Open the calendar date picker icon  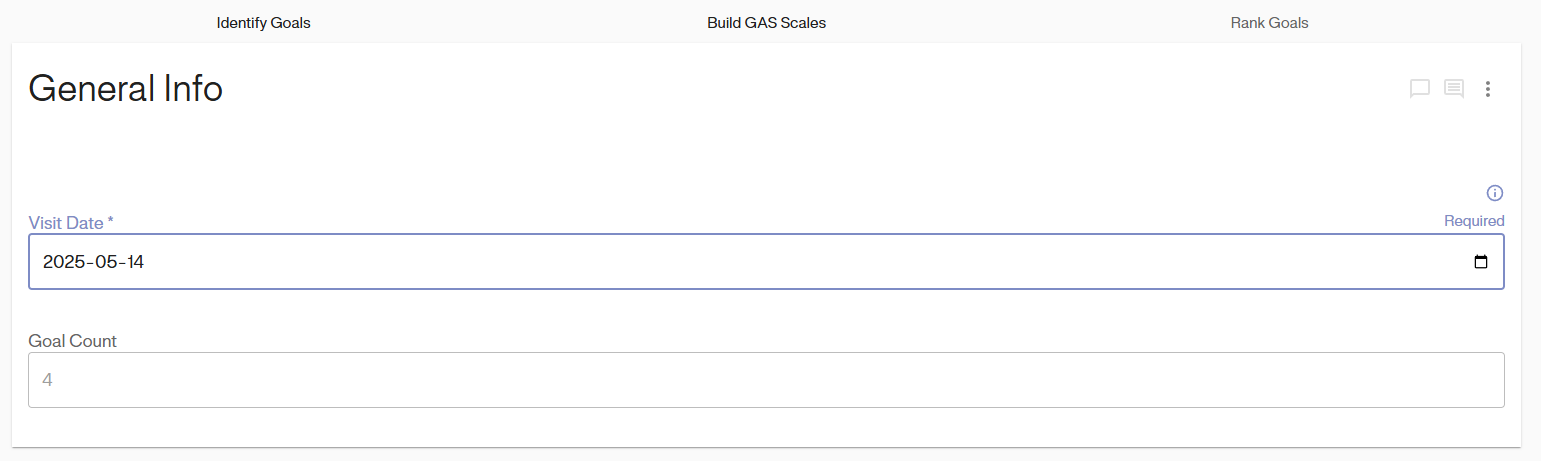tap(1481, 262)
